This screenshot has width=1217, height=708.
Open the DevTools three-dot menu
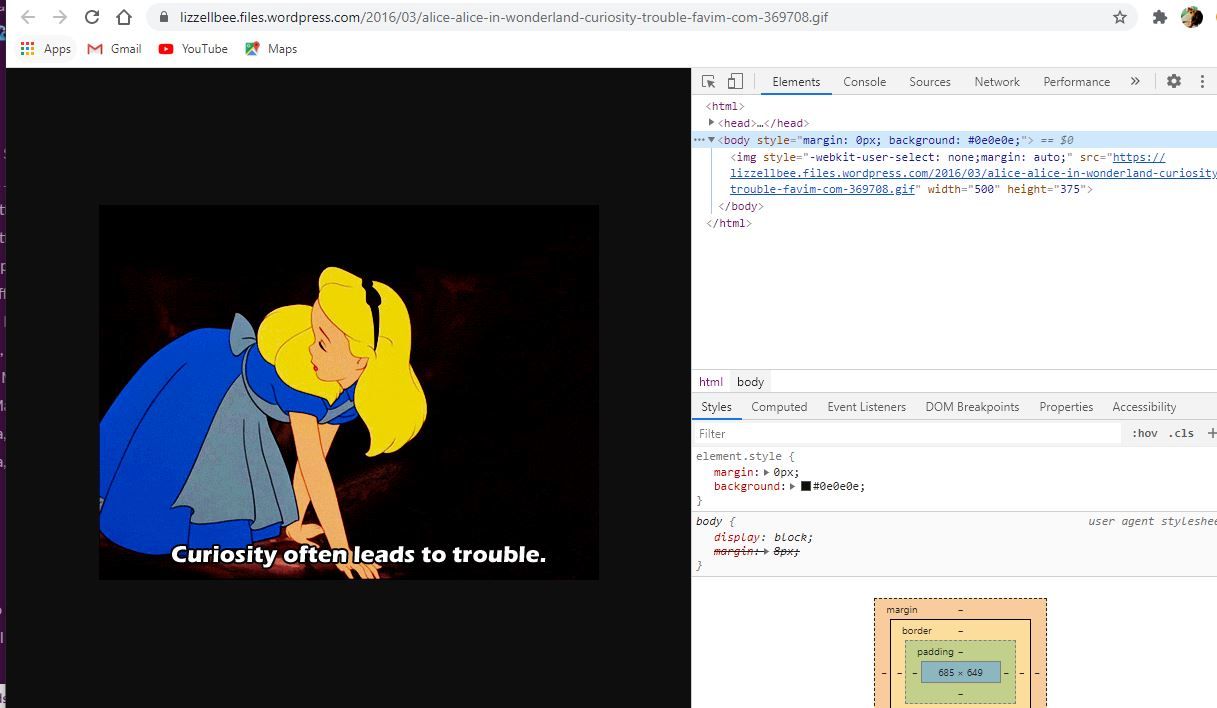click(1202, 82)
